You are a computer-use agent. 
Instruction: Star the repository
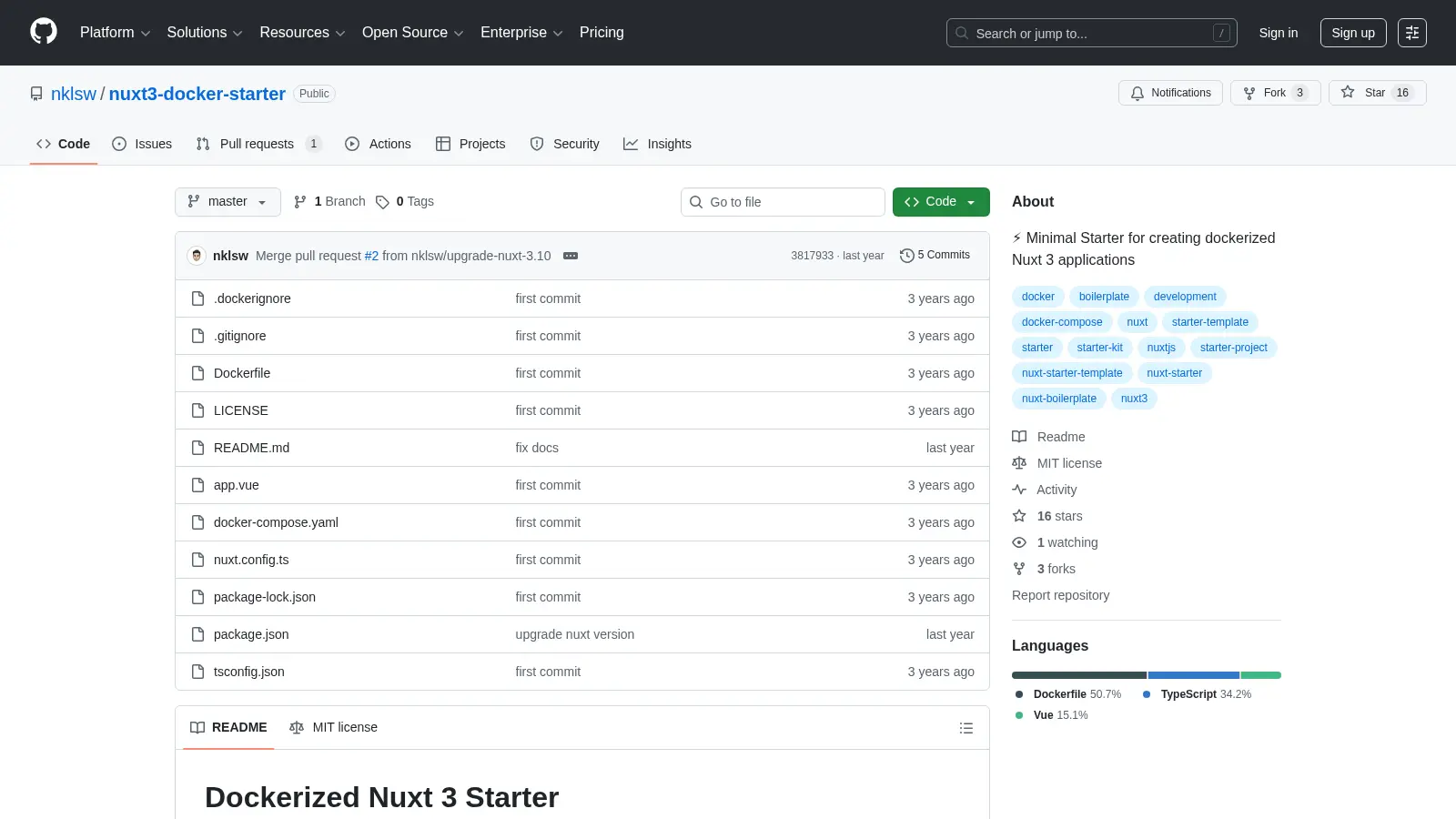pyautogui.click(x=1377, y=93)
